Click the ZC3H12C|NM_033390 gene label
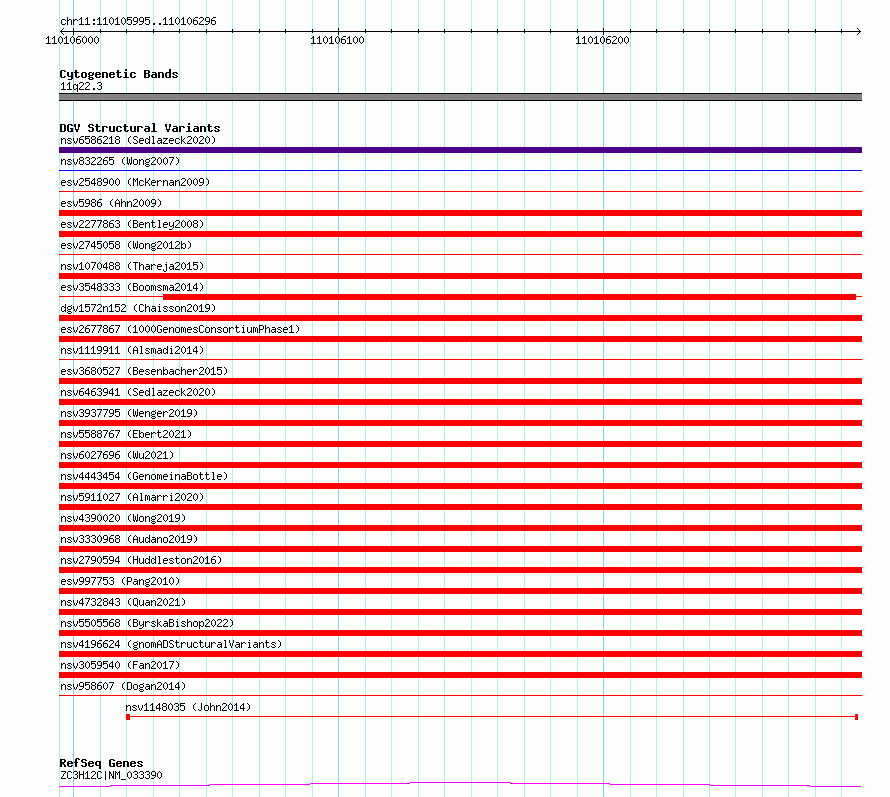Image resolution: width=890 pixels, height=797 pixels. click(x=111, y=775)
